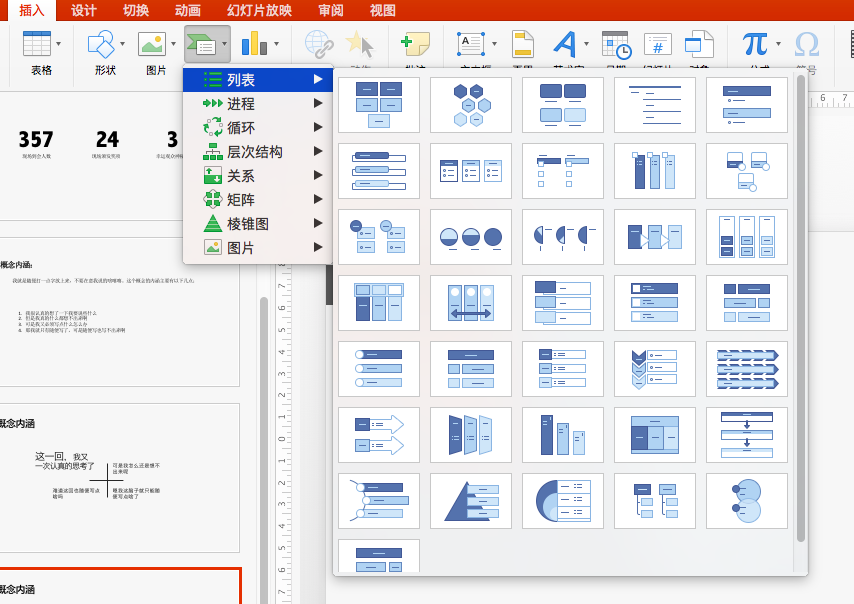Click the chart icon in the ribbon
854x604 pixels.
[254, 44]
